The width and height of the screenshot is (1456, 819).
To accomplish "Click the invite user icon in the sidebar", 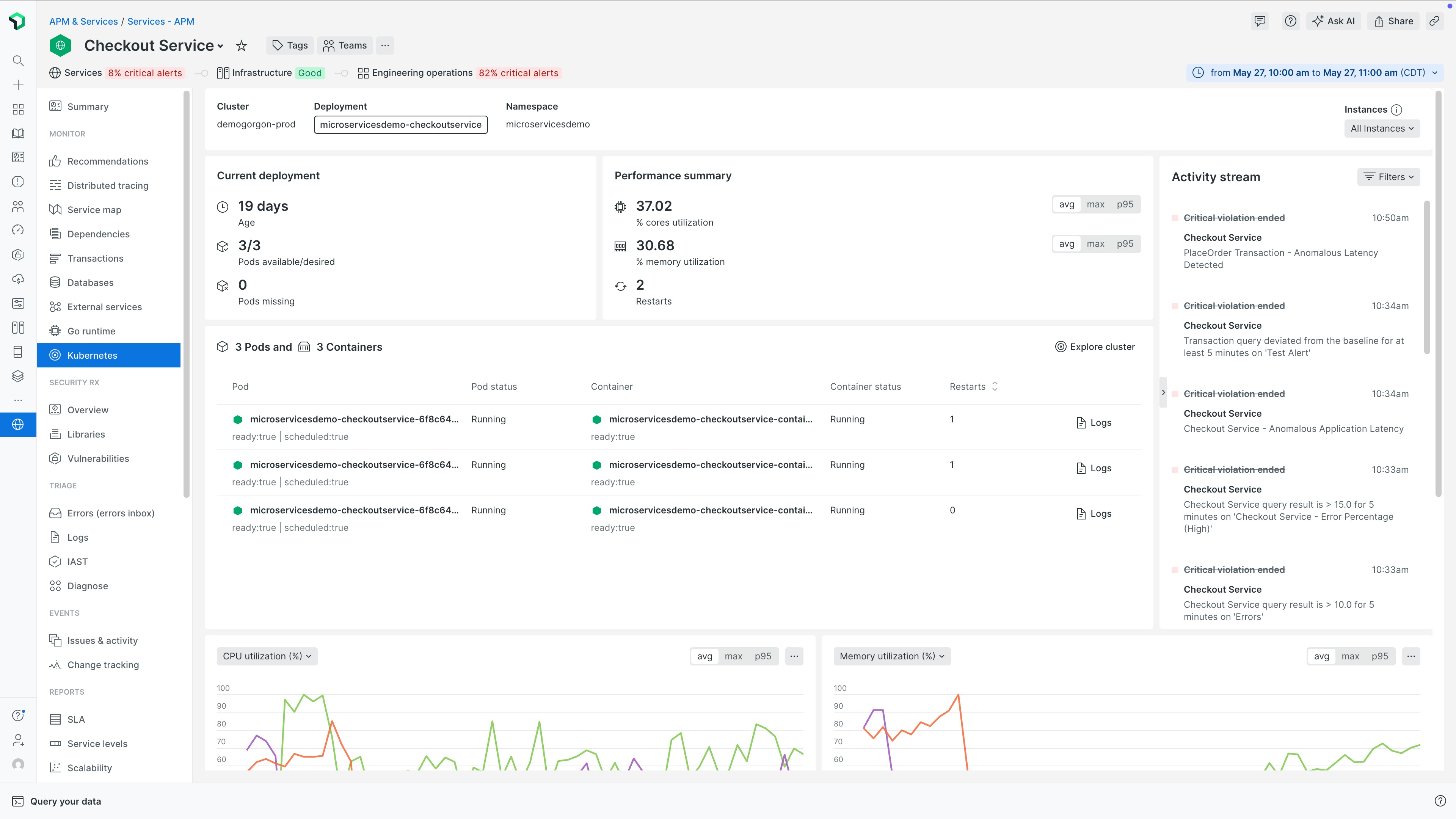I will click(x=18, y=741).
